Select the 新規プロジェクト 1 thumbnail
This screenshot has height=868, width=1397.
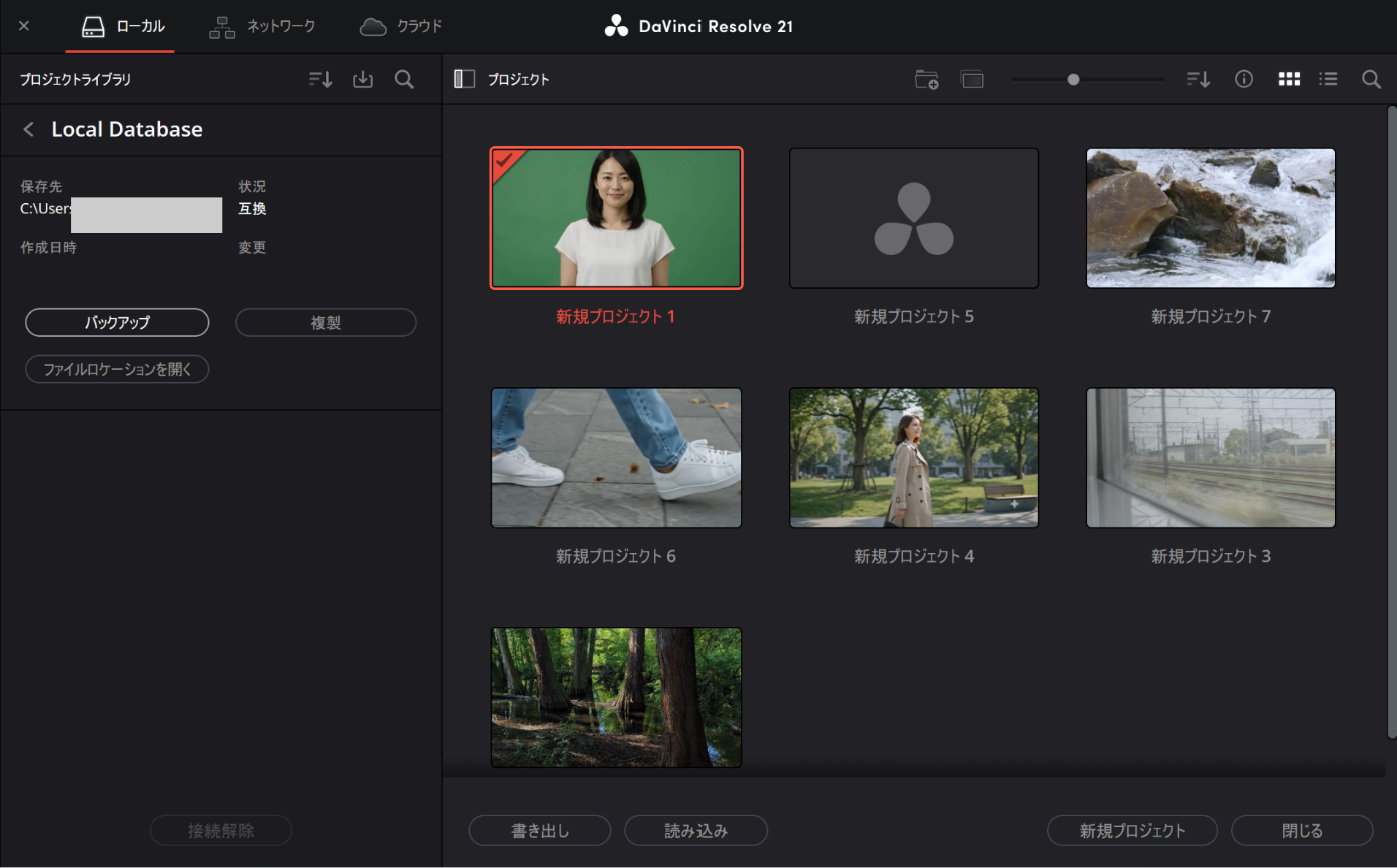tap(617, 218)
